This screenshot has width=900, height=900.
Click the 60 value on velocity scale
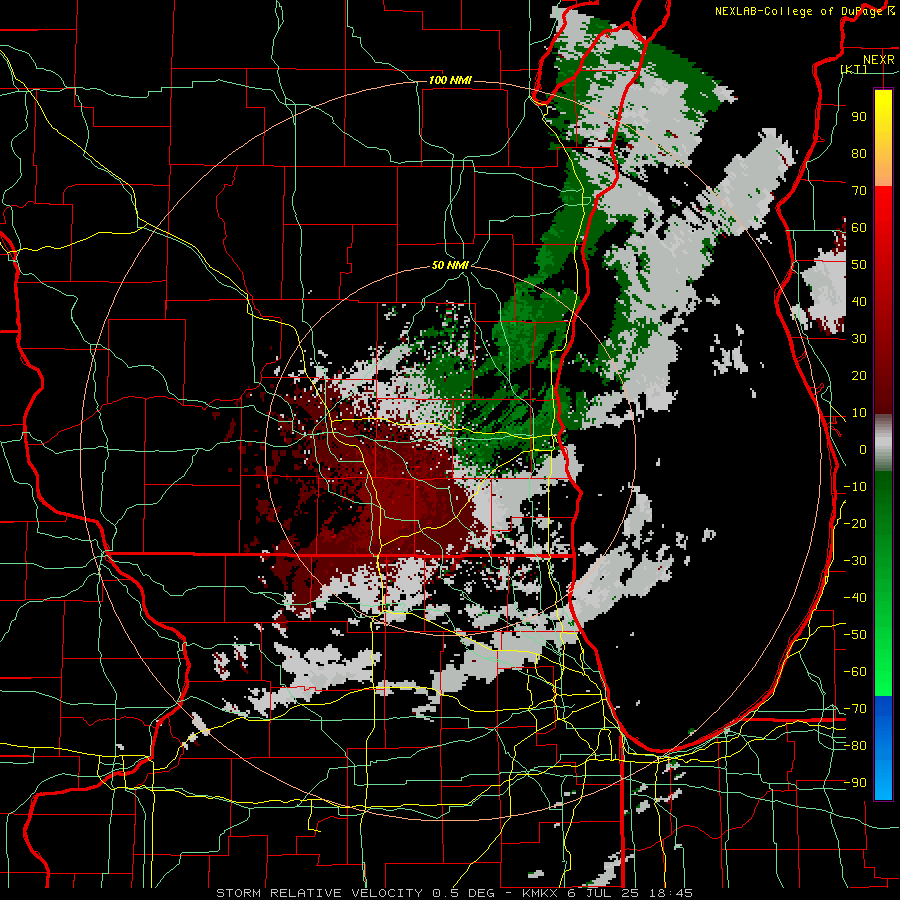[859, 228]
